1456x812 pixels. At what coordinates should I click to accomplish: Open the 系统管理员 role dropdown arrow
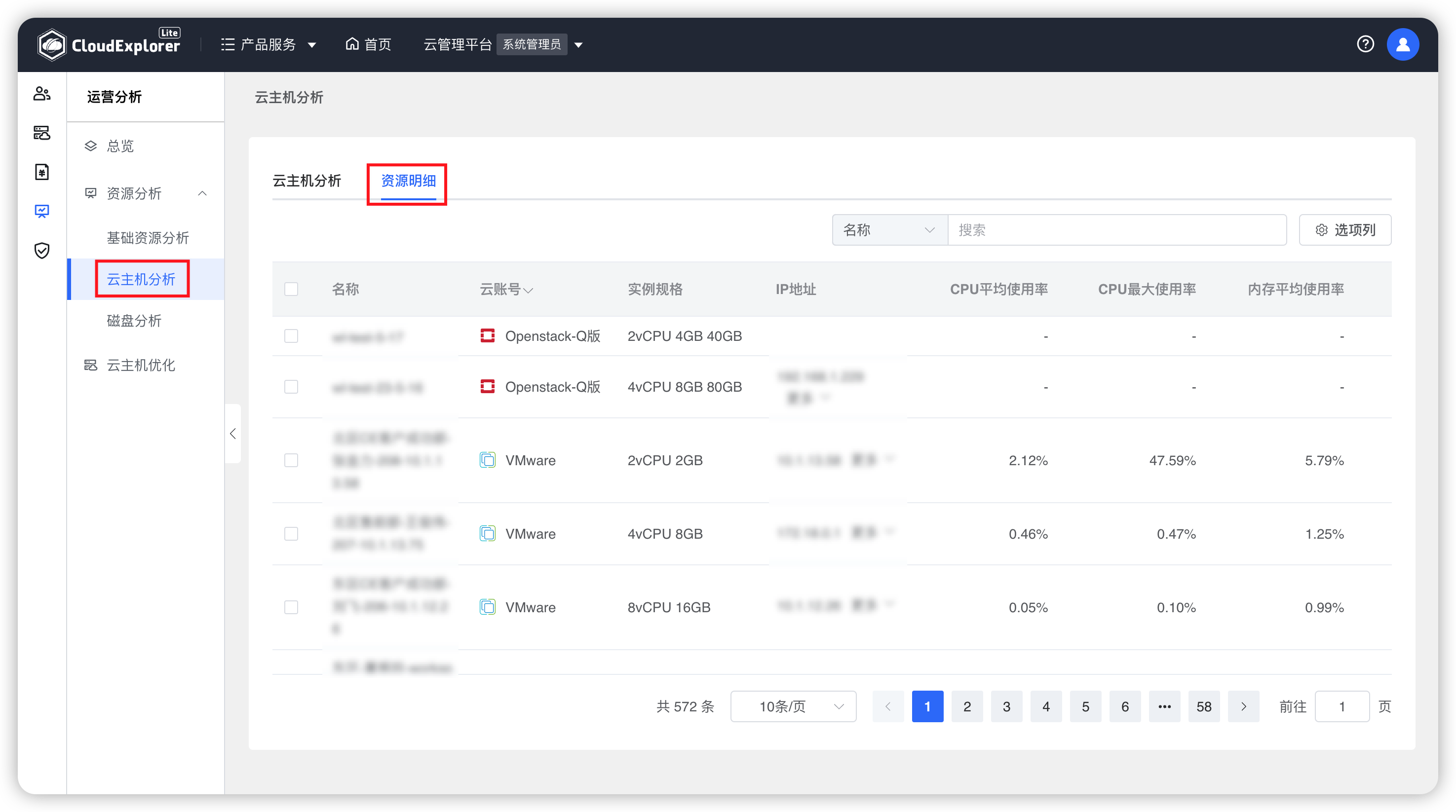coord(578,44)
